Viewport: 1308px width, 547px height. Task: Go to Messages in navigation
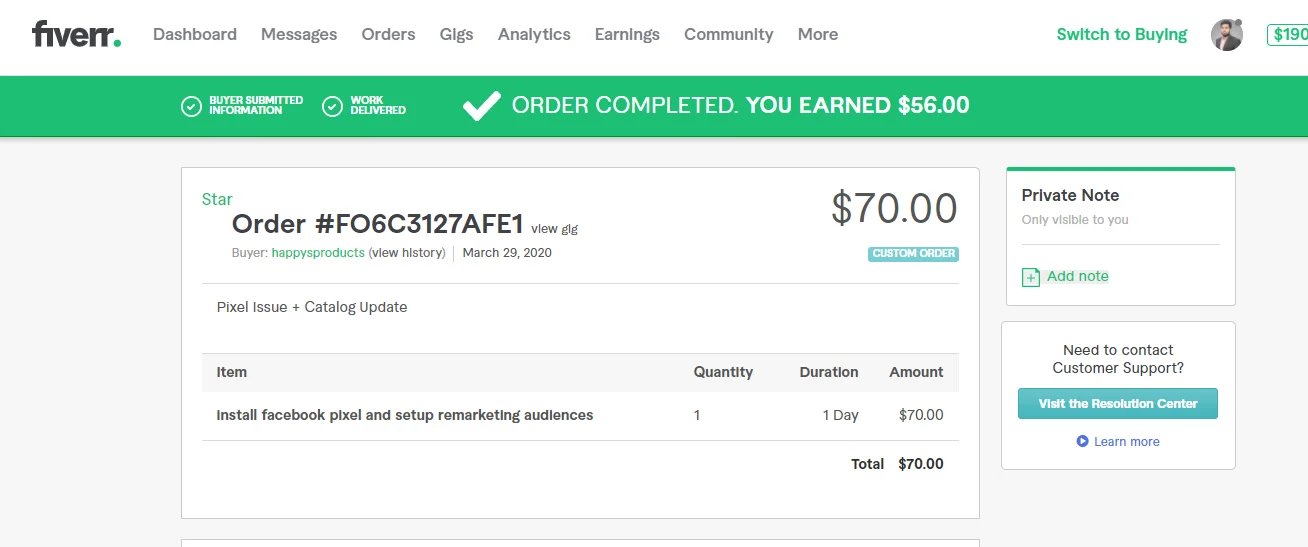pyautogui.click(x=299, y=34)
